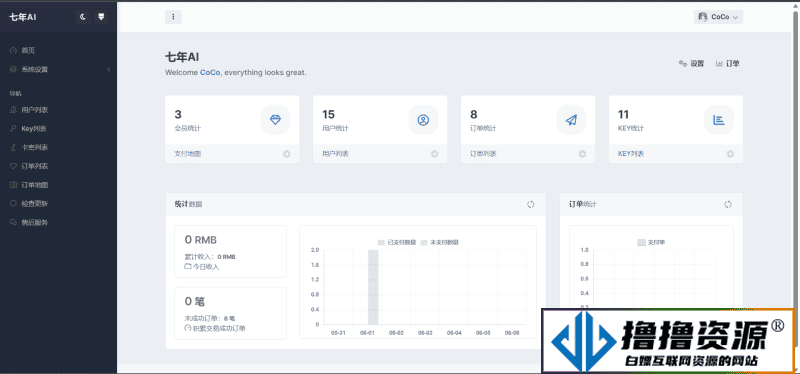Click the 检查更新 icon

click(13, 204)
